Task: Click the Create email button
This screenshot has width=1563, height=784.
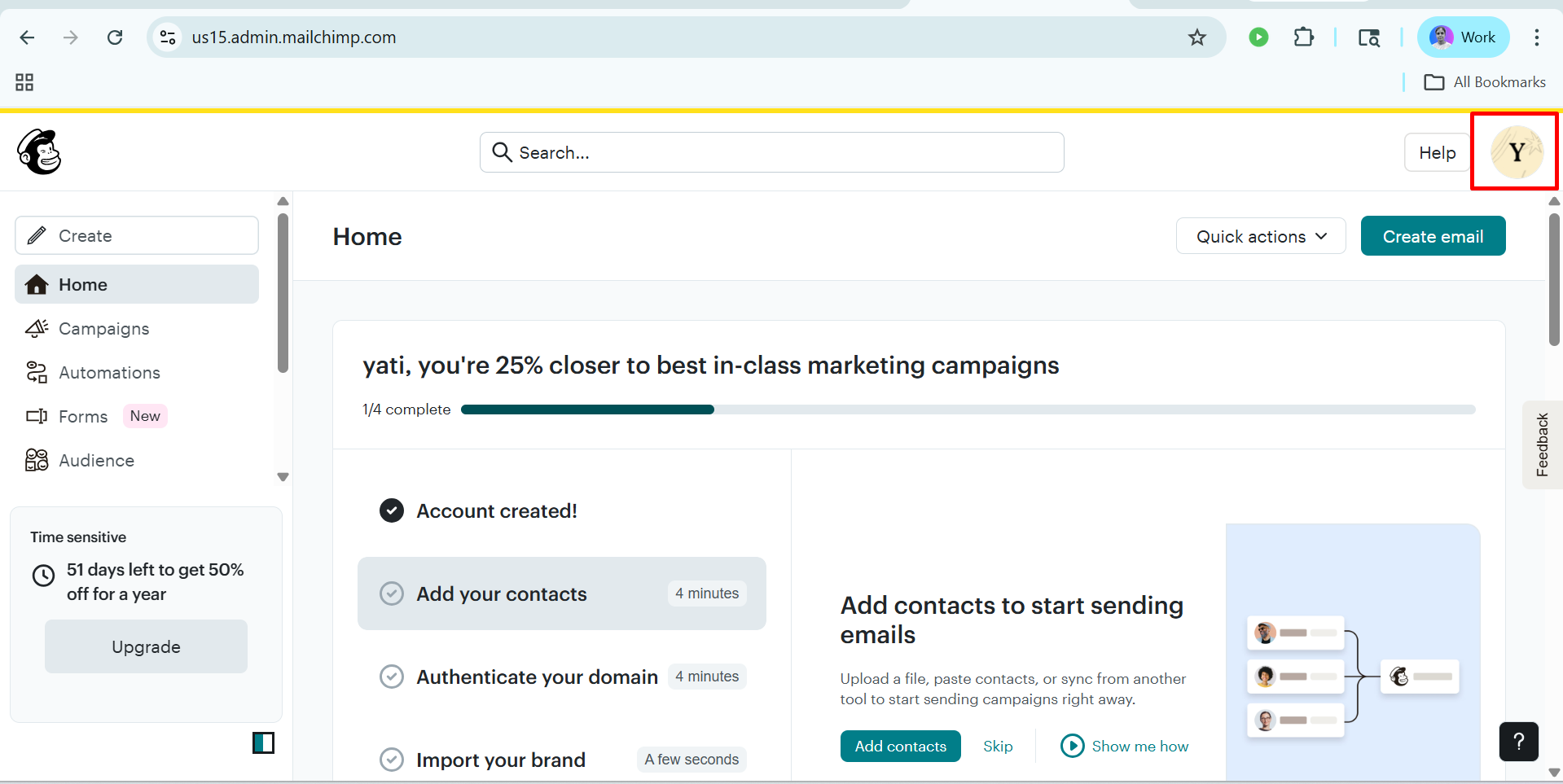Action: coord(1433,236)
